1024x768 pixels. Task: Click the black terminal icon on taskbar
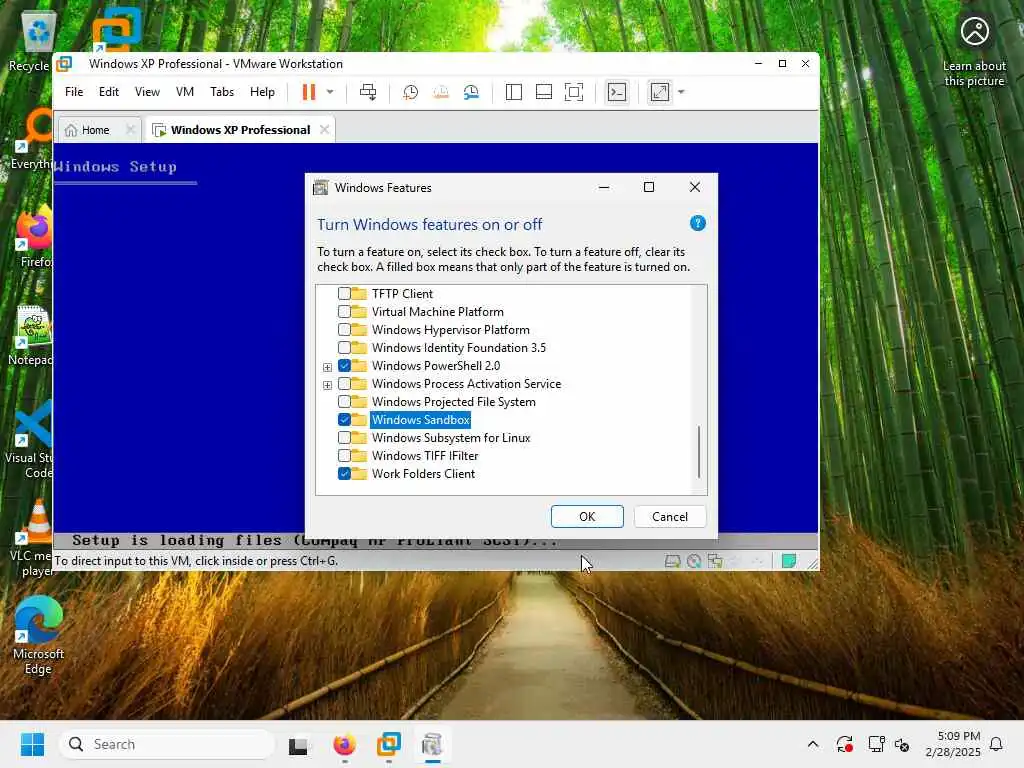pyautogui.click(x=298, y=744)
